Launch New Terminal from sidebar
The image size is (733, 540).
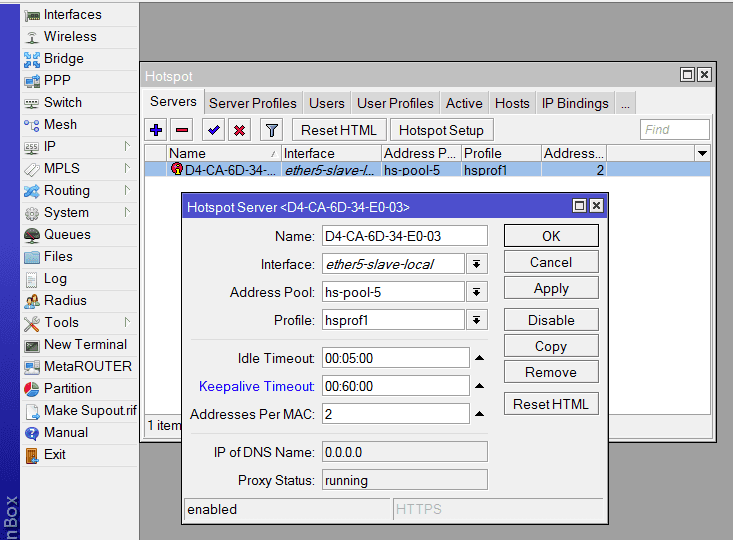click(x=85, y=344)
